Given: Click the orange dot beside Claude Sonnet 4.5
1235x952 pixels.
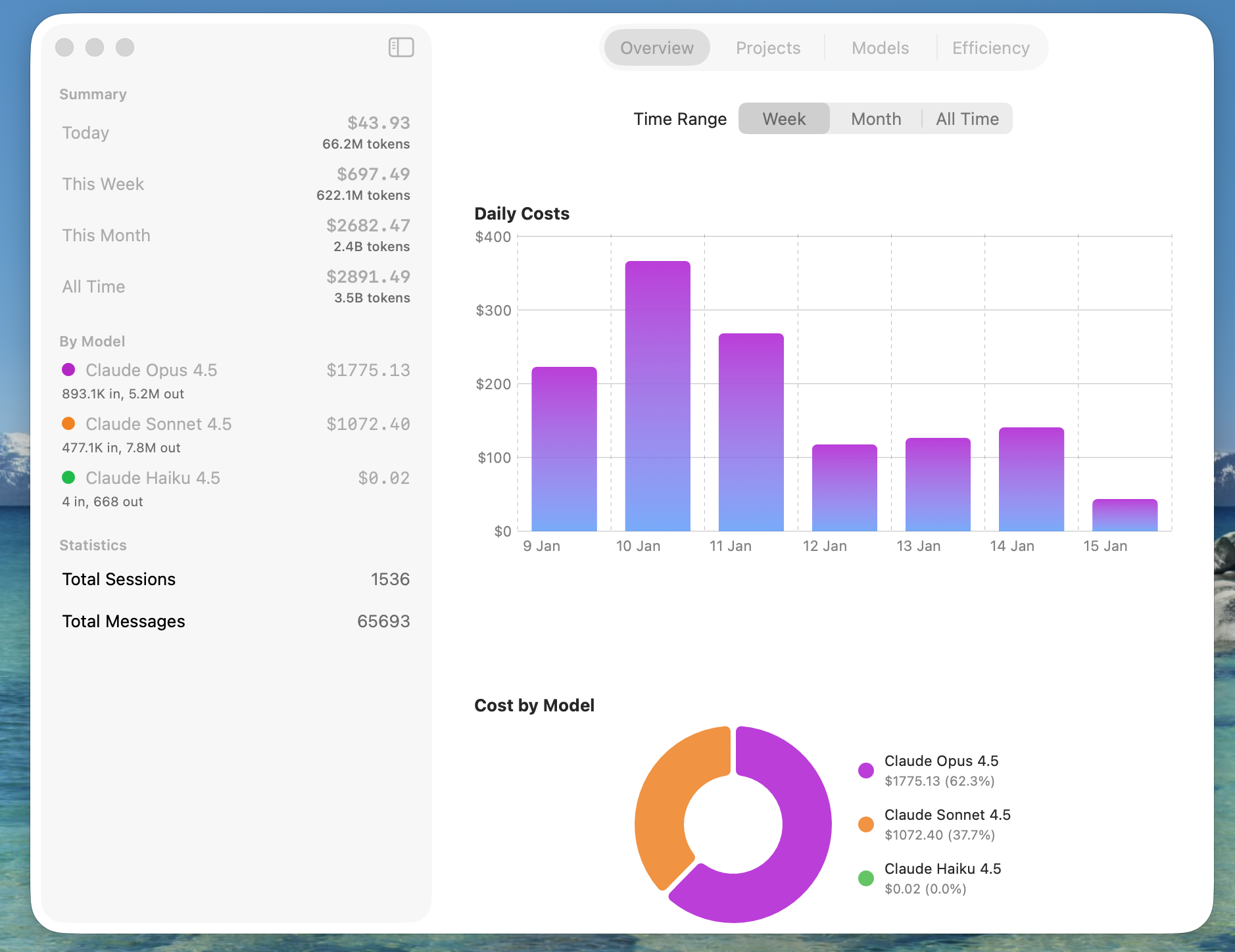Looking at the screenshot, I should (70, 424).
